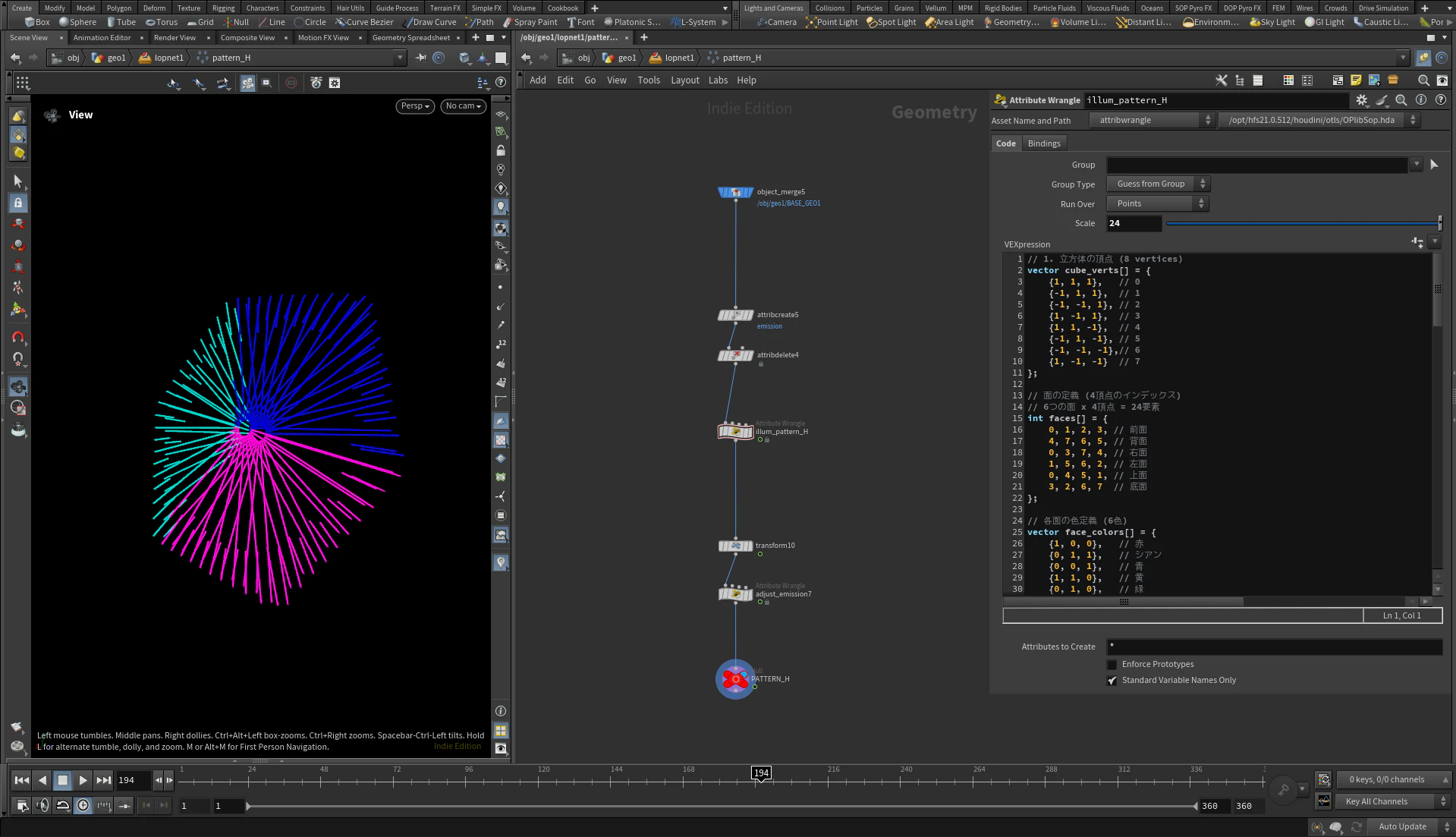1456x837 pixels.
Task: Switch to the Bindings tab
Action: (1044, 143)
